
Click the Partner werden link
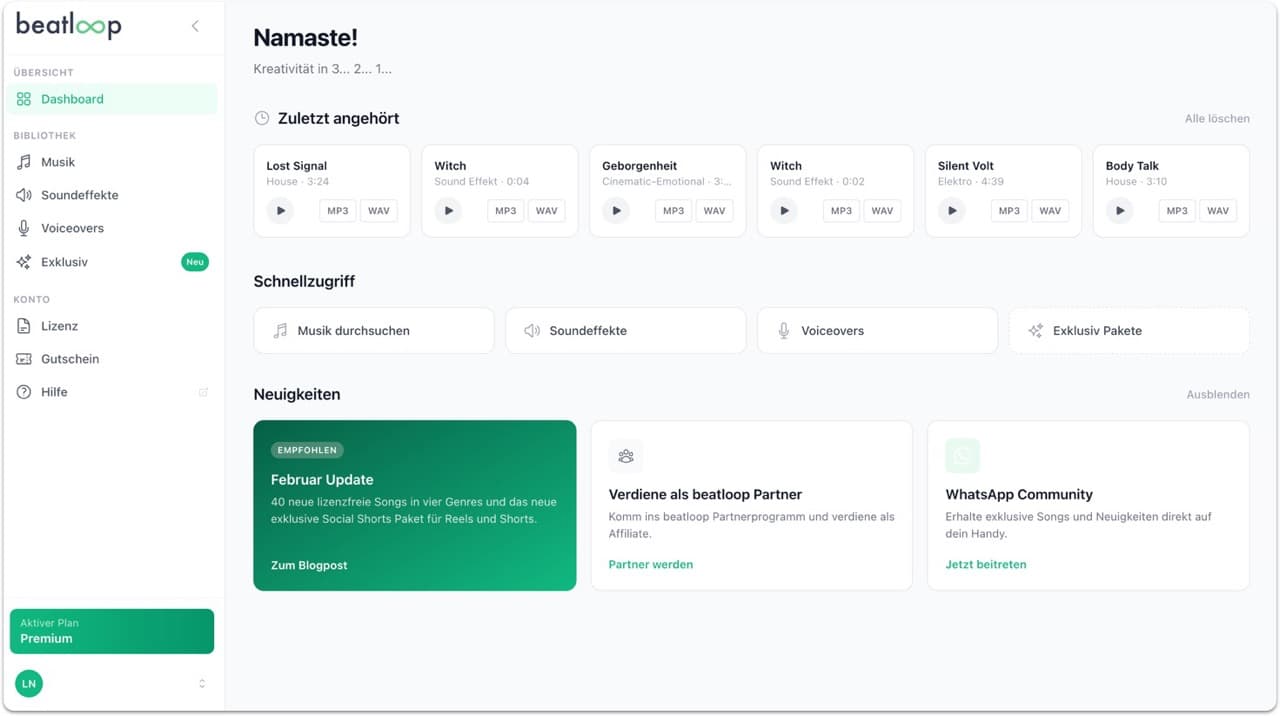pyautogui.click(x=651, y=564)
